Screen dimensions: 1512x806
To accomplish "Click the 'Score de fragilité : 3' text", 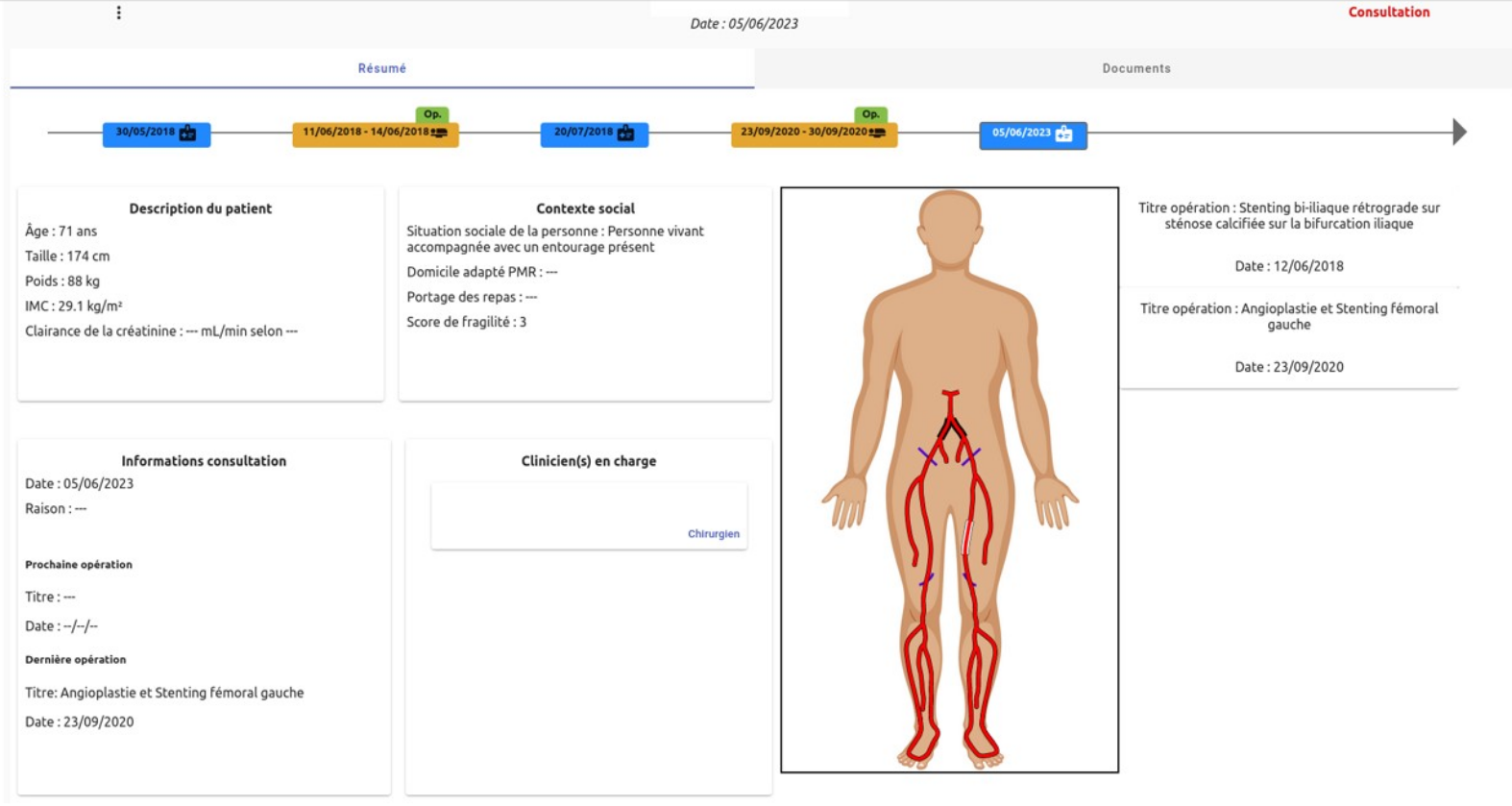I will coord(466,322).
